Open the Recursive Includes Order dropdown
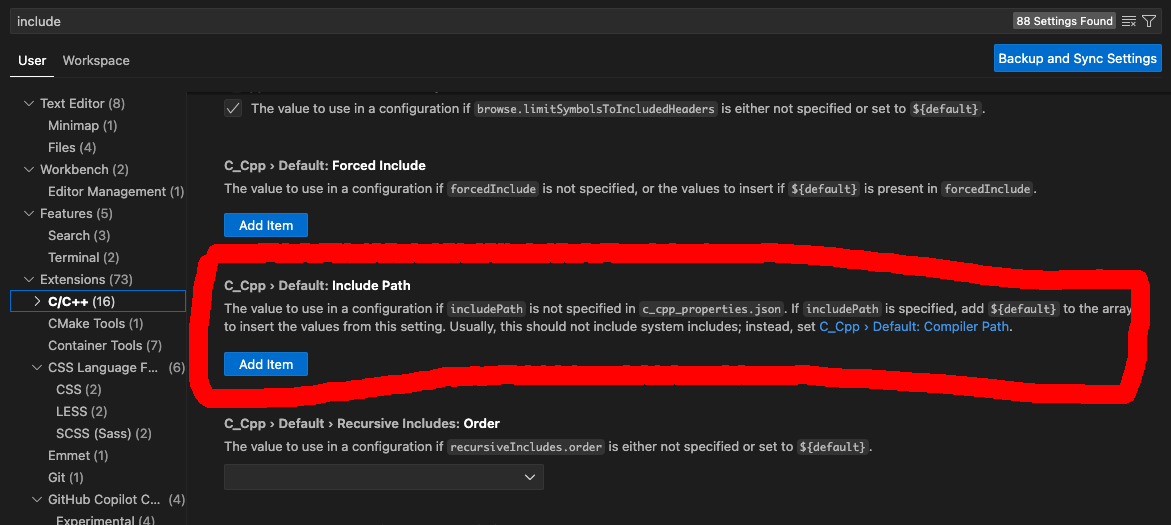 pos(384,477)
